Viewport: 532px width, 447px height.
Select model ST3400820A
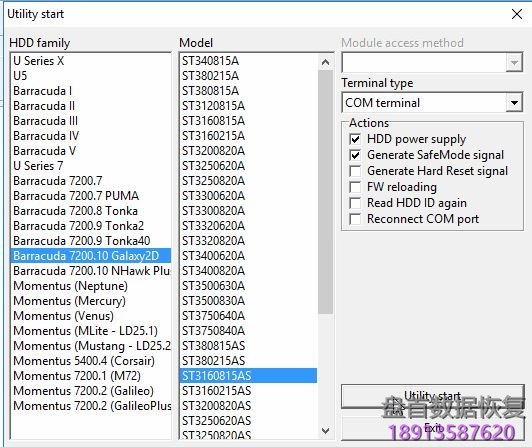point(249,271)
